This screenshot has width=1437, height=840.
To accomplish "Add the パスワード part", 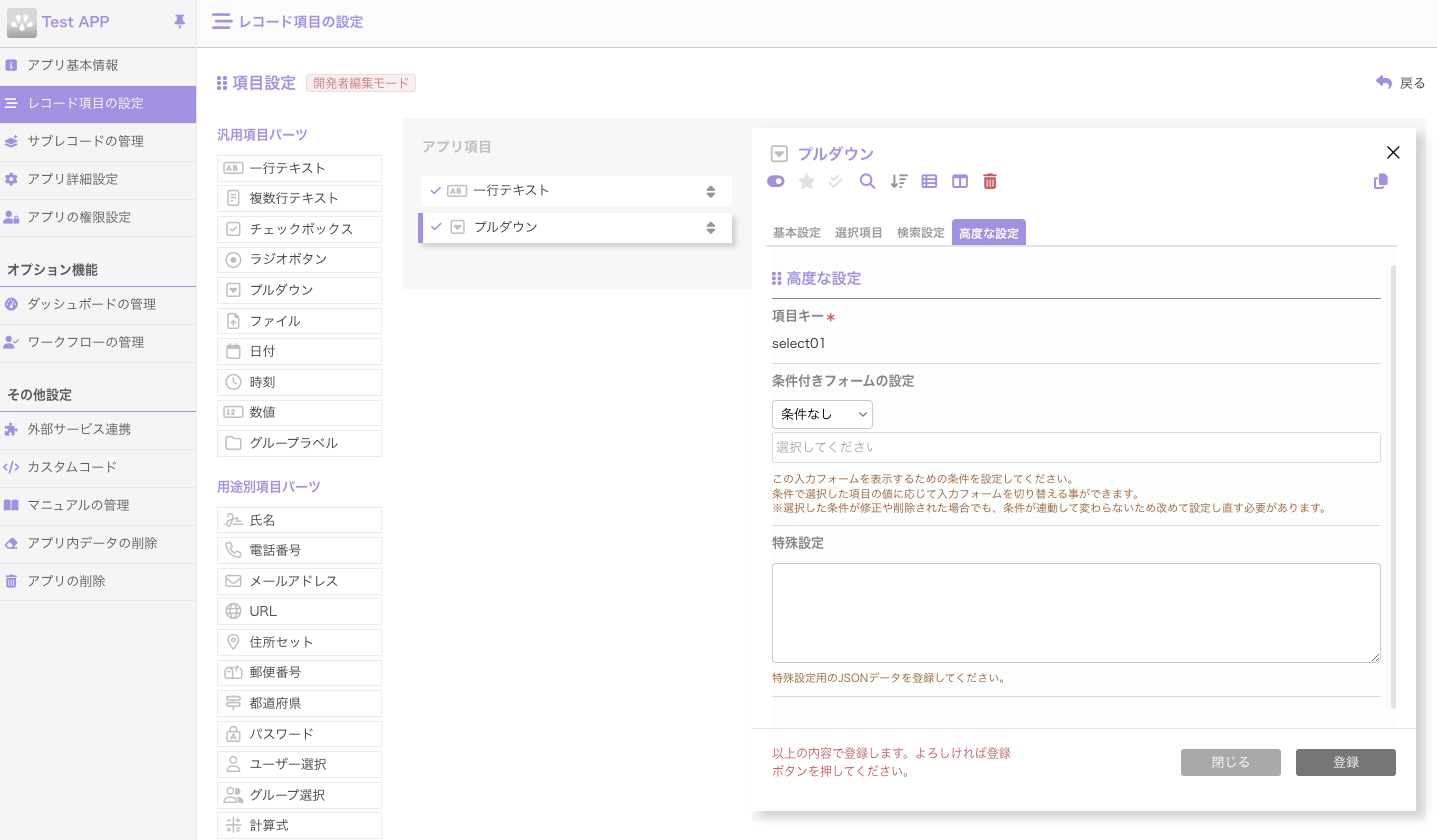I will [x=299, y=734].
